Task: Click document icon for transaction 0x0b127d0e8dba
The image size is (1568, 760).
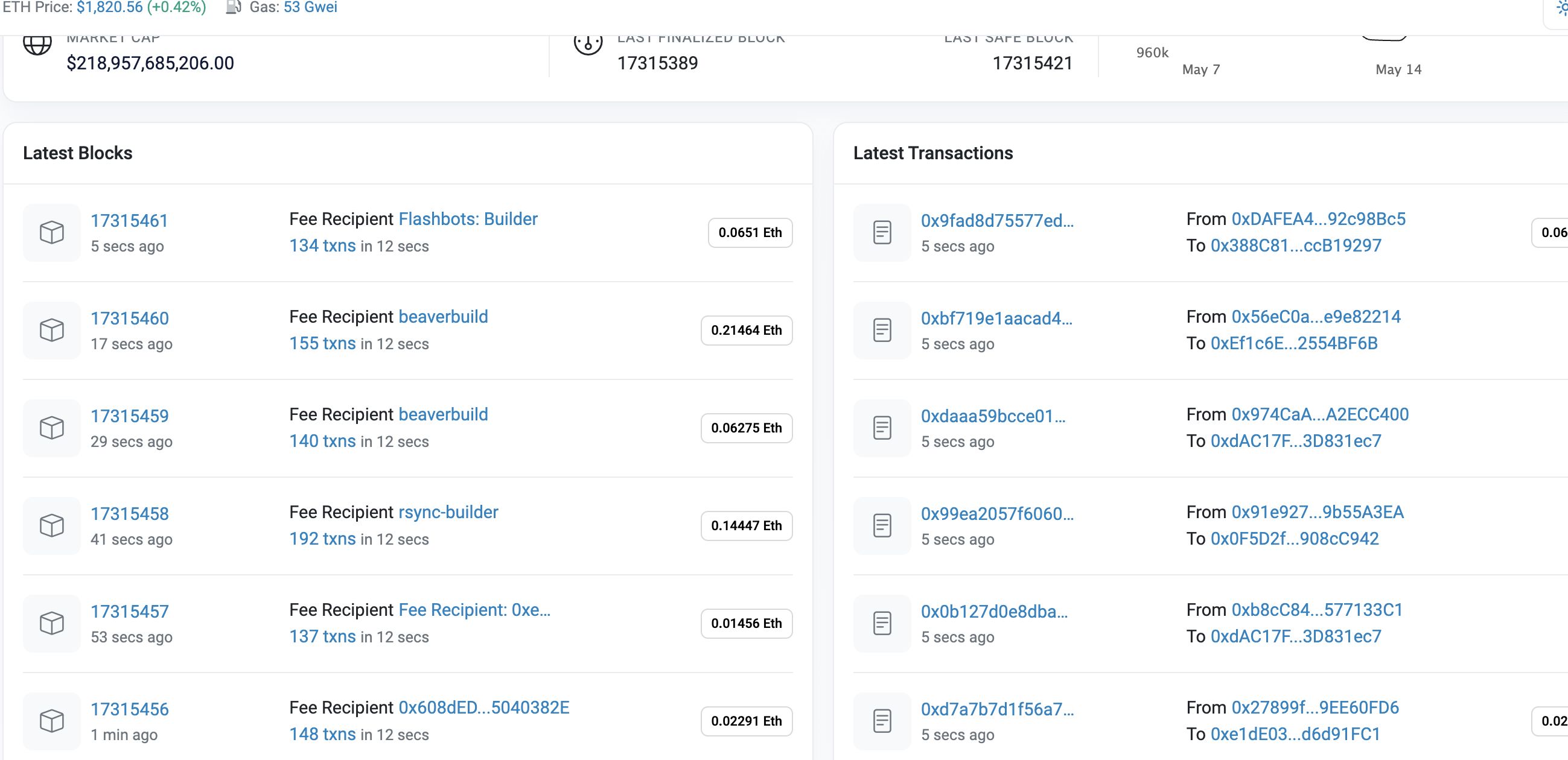Action: tap(882, 623)
